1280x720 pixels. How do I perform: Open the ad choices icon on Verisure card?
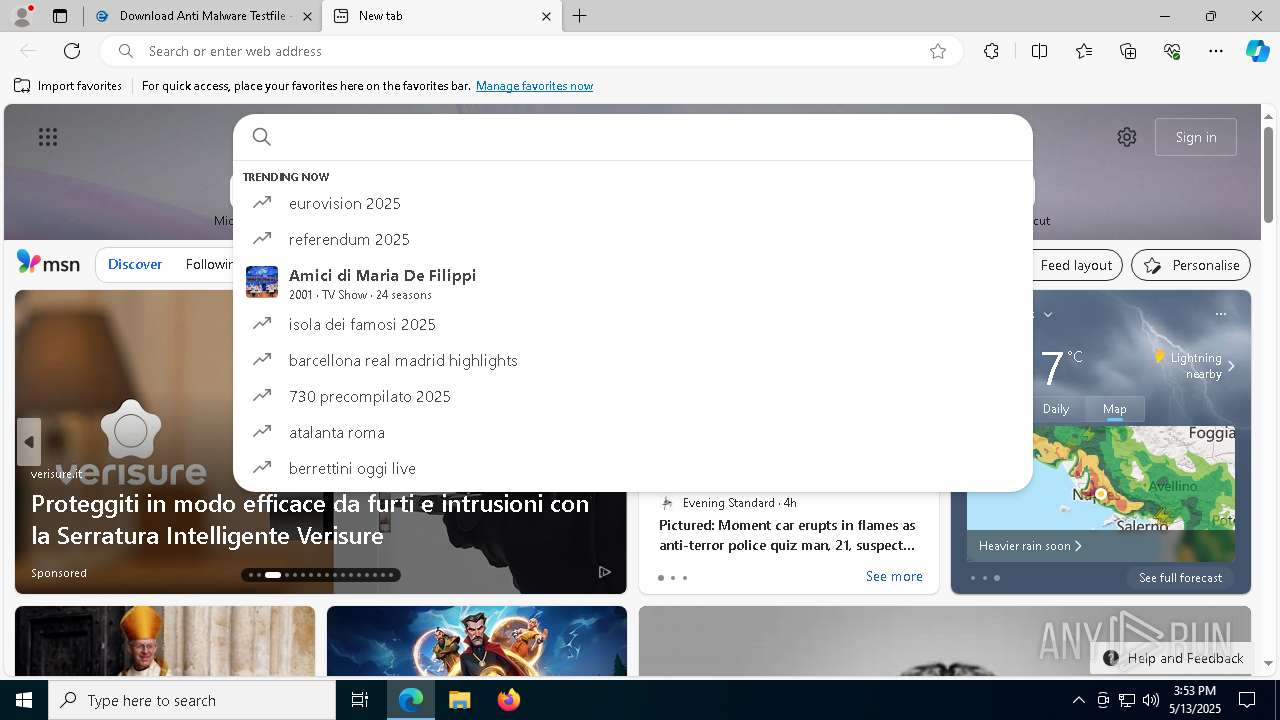pyautogui.click(x=604, y=572)
